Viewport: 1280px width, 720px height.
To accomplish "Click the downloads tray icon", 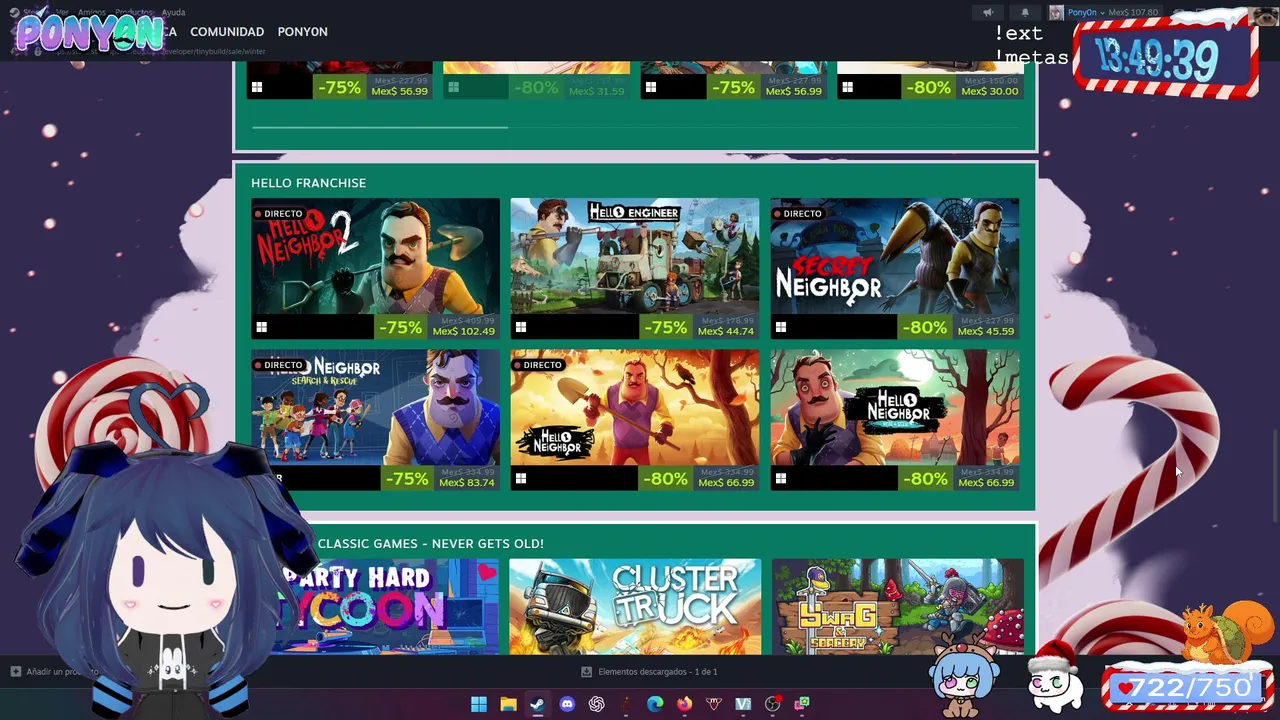I will click(587, 672).
